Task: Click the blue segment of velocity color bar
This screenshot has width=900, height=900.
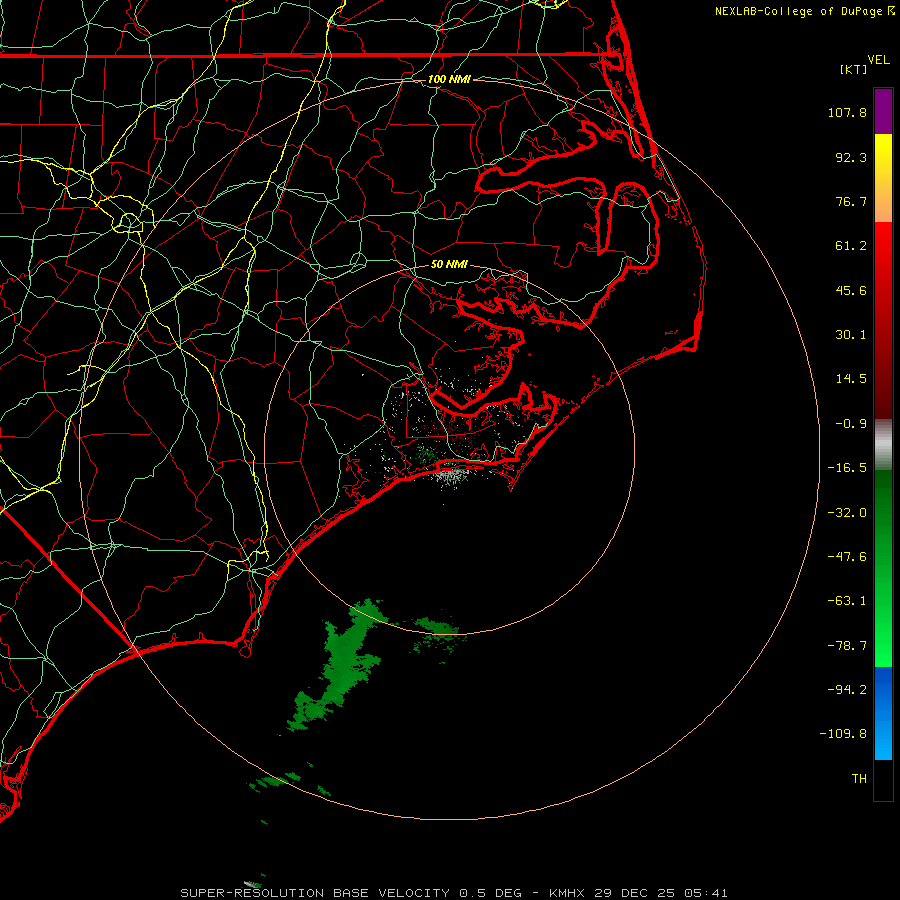Action: pyautogui.click(x=883, y=713)
